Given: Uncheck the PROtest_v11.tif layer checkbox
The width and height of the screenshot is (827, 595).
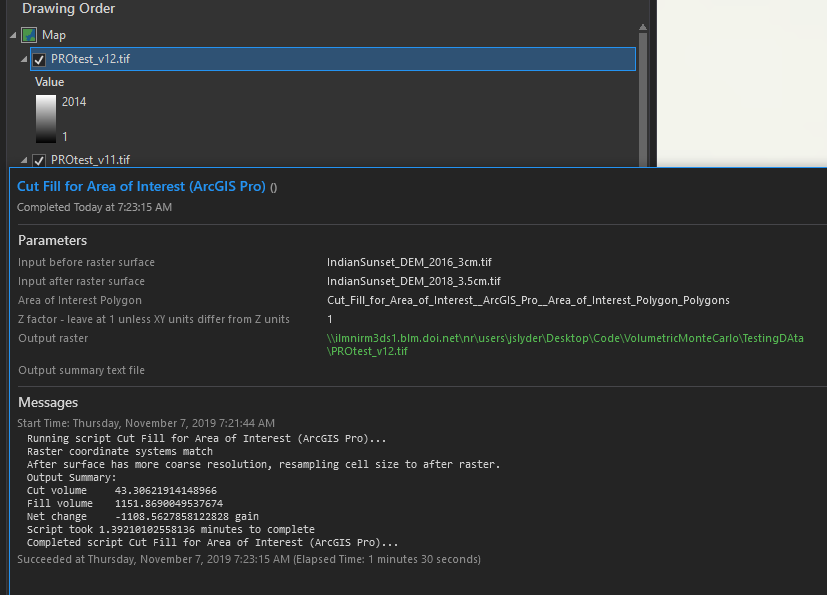Looking at the screenshot, I should point(39,160).
